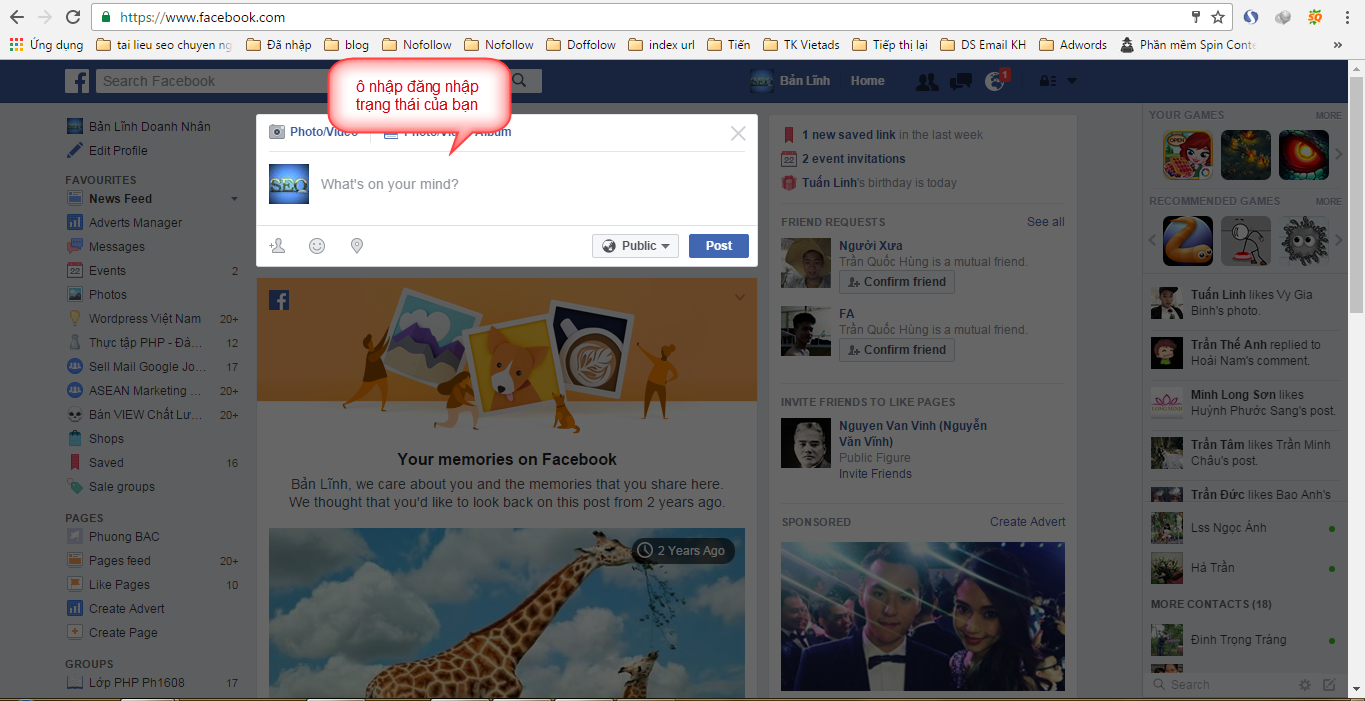Open the See all friend requests link
This screenshot has height=701, width=1365.
1045,221
